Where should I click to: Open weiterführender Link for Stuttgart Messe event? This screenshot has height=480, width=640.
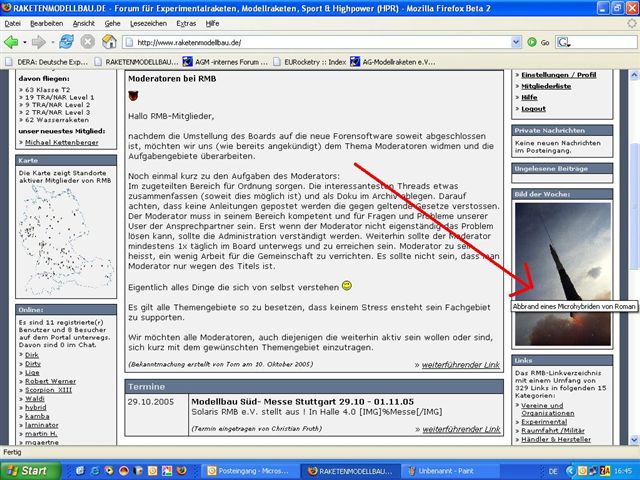coord(461,429)
